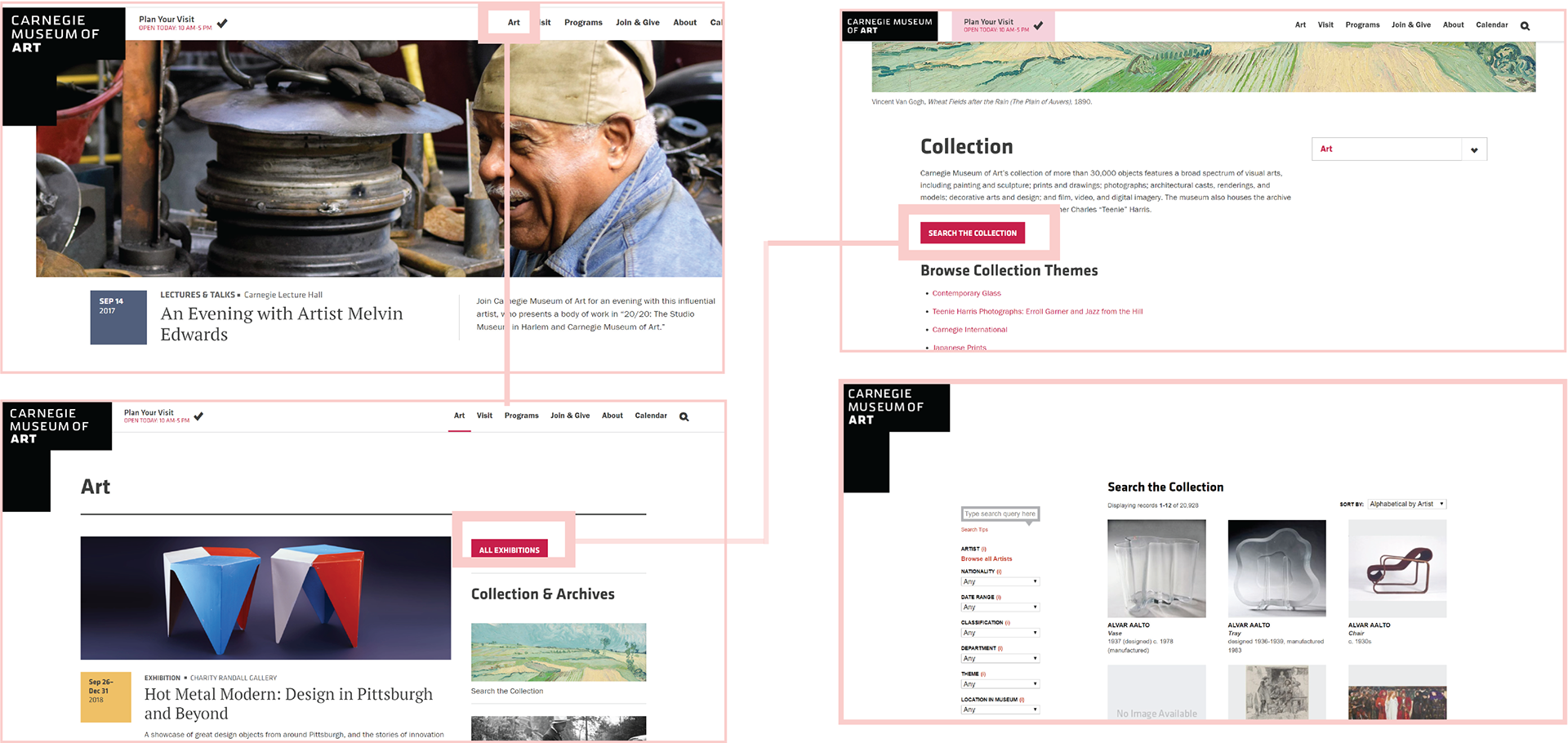Open the Programs menu on the homepage

point(583,23)
